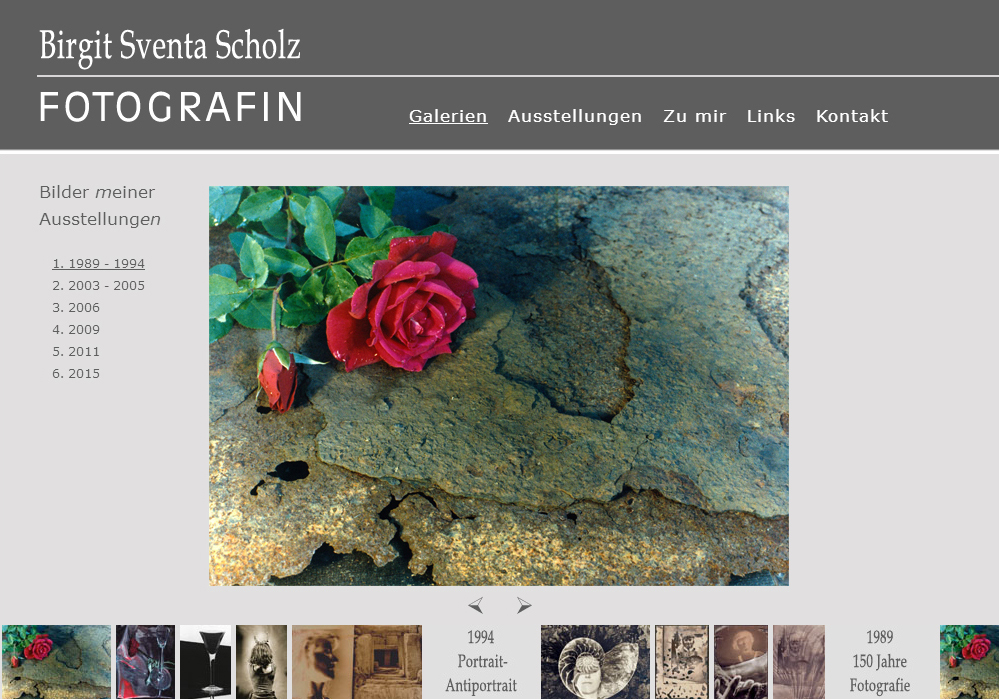Click the large rose photograph
Image resolution: width=999 pixels, height=699 pixels.
(x=499, y=386)
